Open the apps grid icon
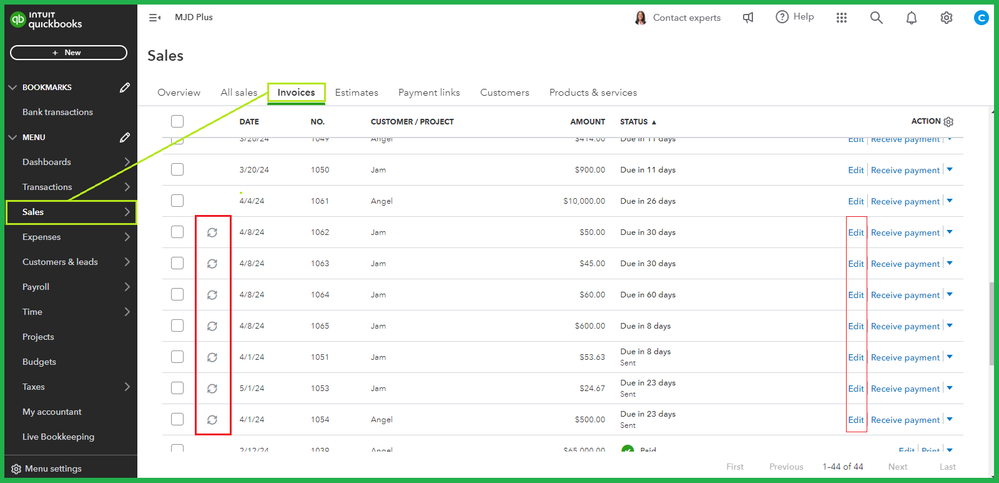 tap(842, 18)
